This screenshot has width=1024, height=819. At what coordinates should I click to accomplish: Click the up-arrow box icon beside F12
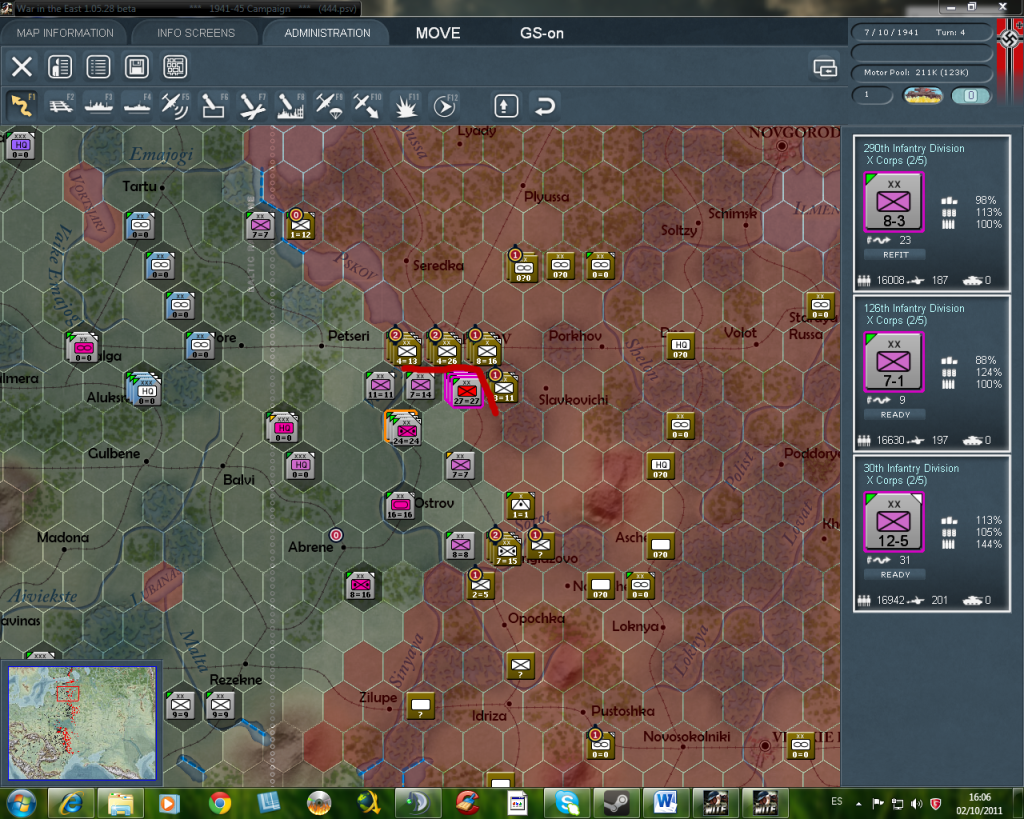(x=506, y=106)
